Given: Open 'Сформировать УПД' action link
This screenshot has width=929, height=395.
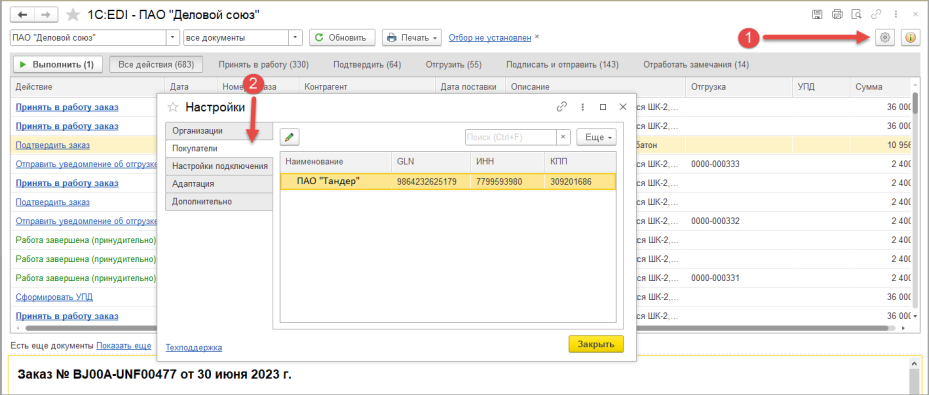Looking at the screenshot, I should coord(54,297).
